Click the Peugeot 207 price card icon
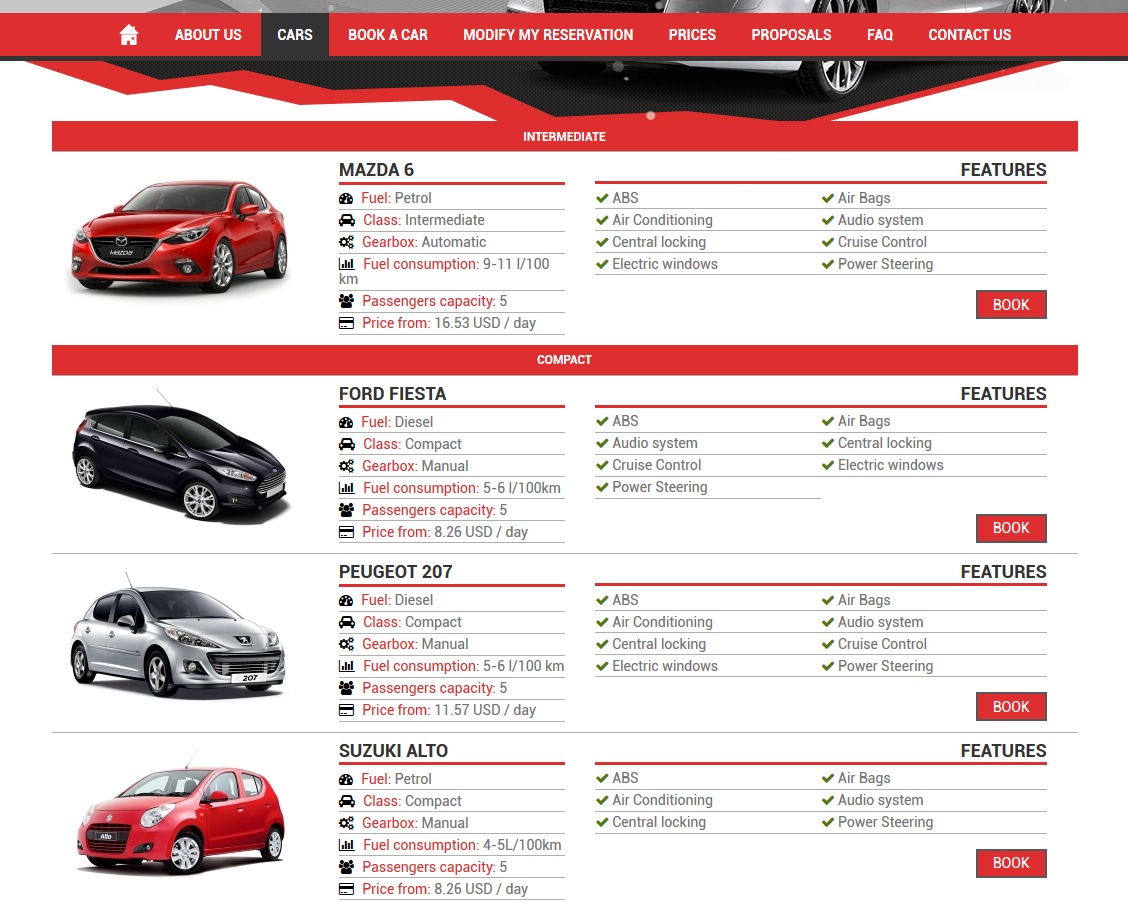Viewport: 1128px width, 909px height. pyautogui.click(x=346, y=711)
